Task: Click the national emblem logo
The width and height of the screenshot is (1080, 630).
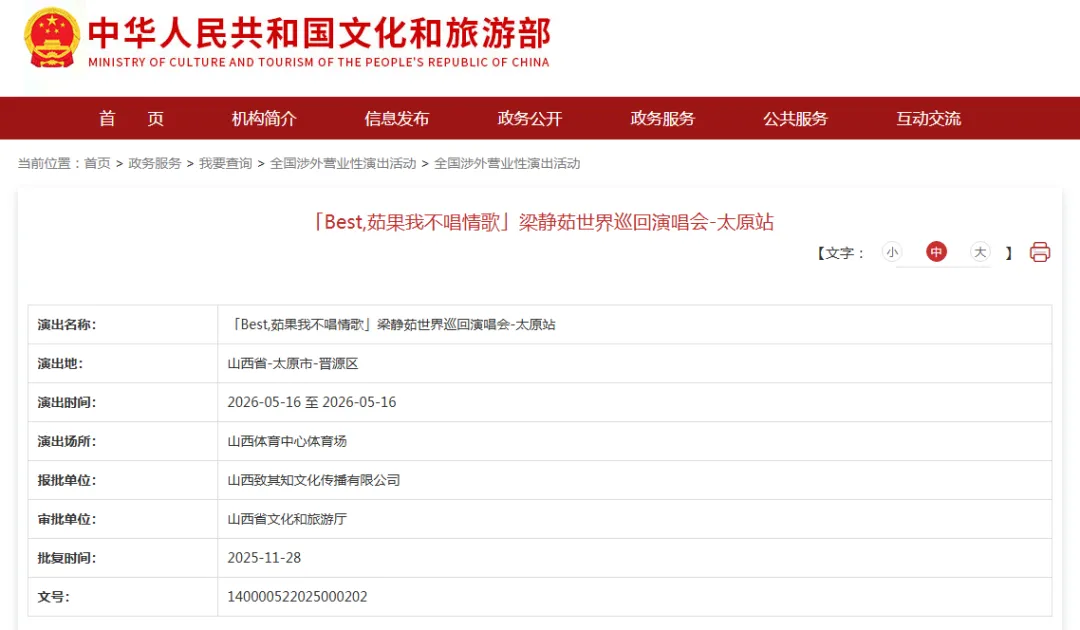Action: [52, 38]
